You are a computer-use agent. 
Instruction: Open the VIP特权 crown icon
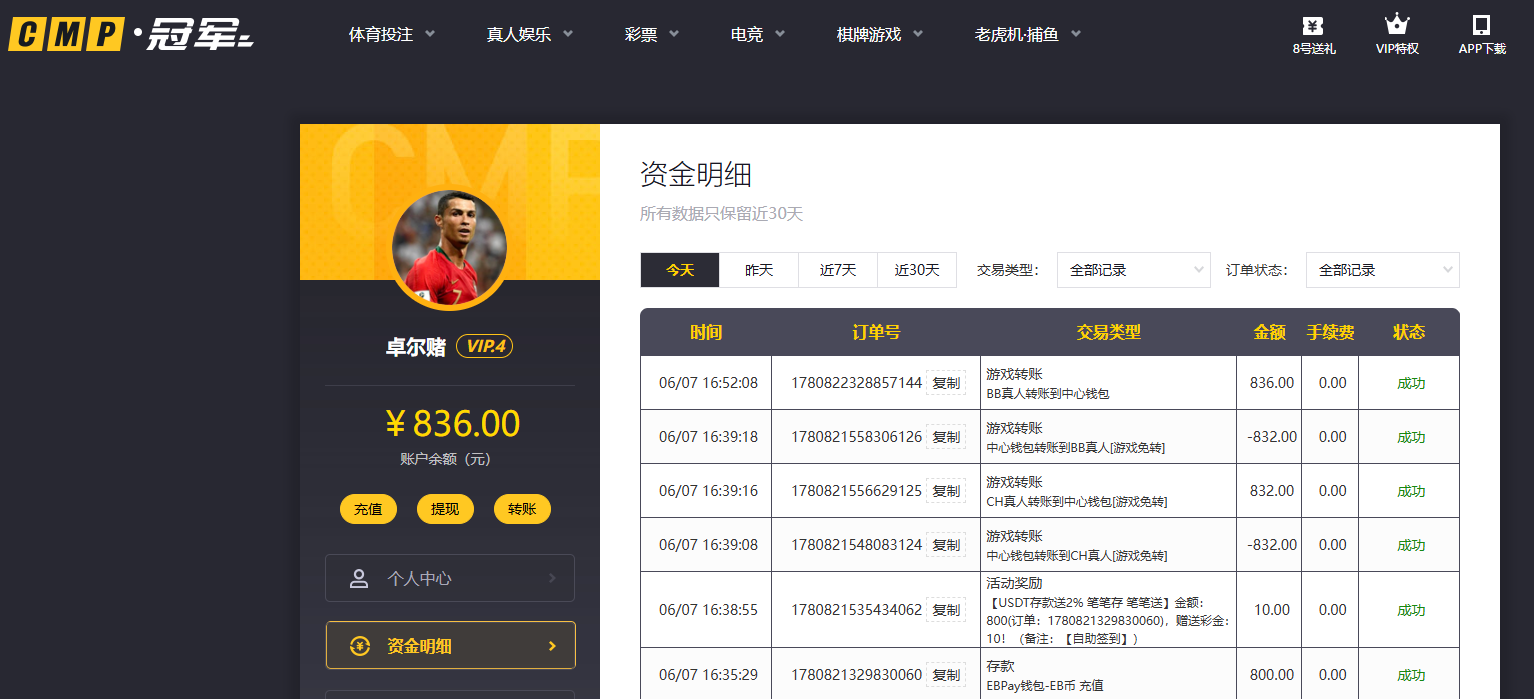[x=1397, y=25]
